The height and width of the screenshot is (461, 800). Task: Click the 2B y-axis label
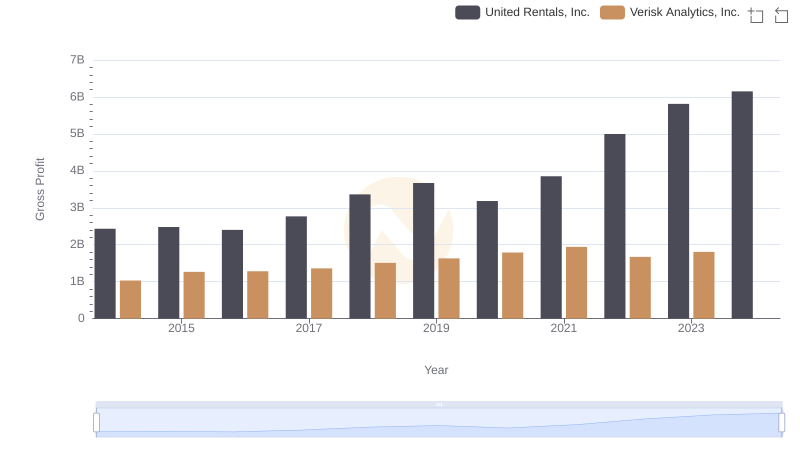77,244
